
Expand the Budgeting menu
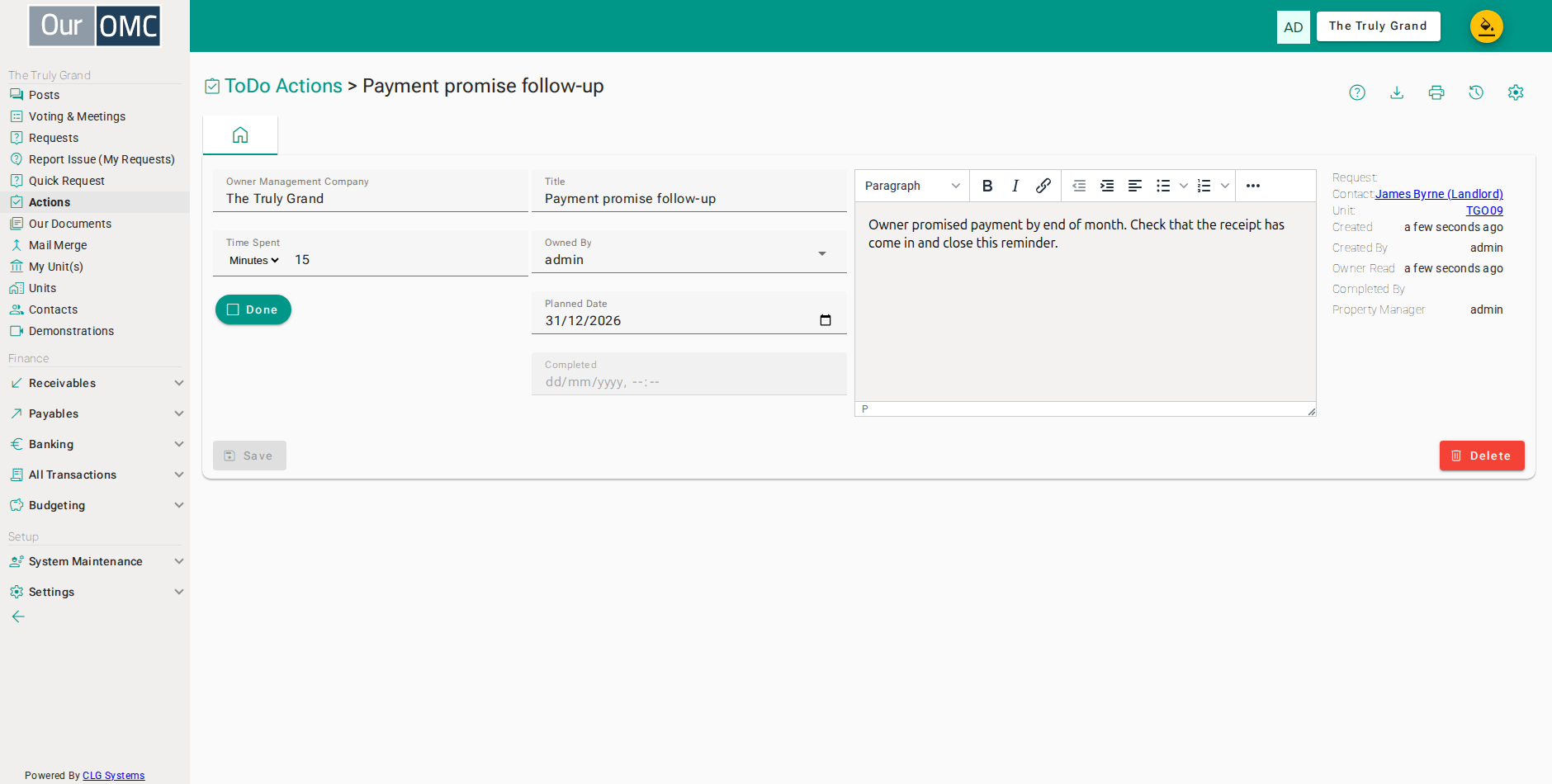pos(95,505)
